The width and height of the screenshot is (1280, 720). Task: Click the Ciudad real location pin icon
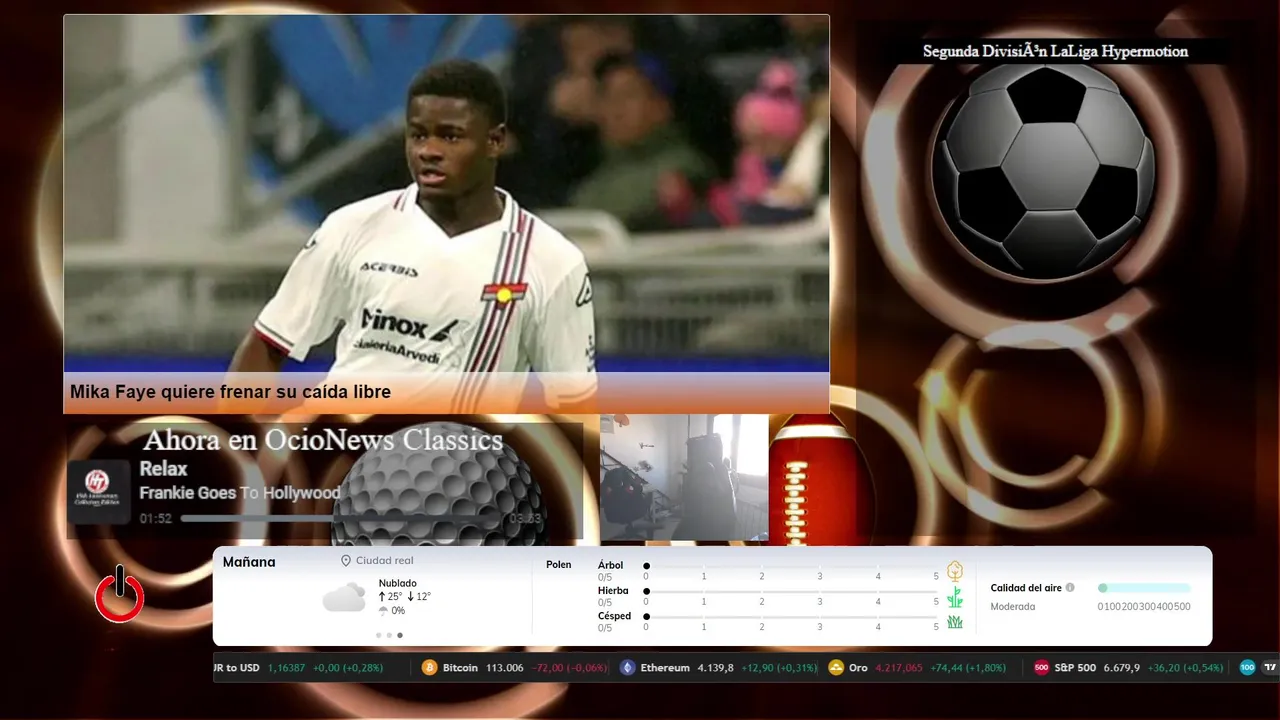[346, 561]
